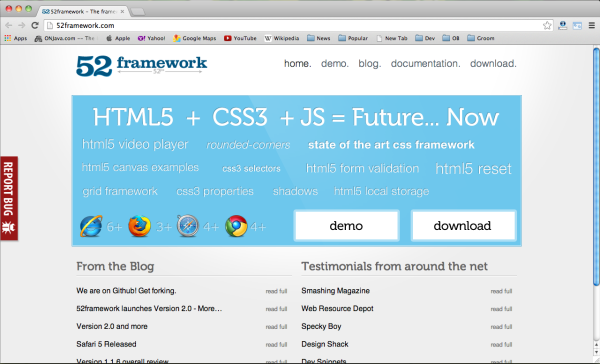Screen dimensions: 600x364
Task: Open the Design Shack testimonial
Action: point(325,344)
